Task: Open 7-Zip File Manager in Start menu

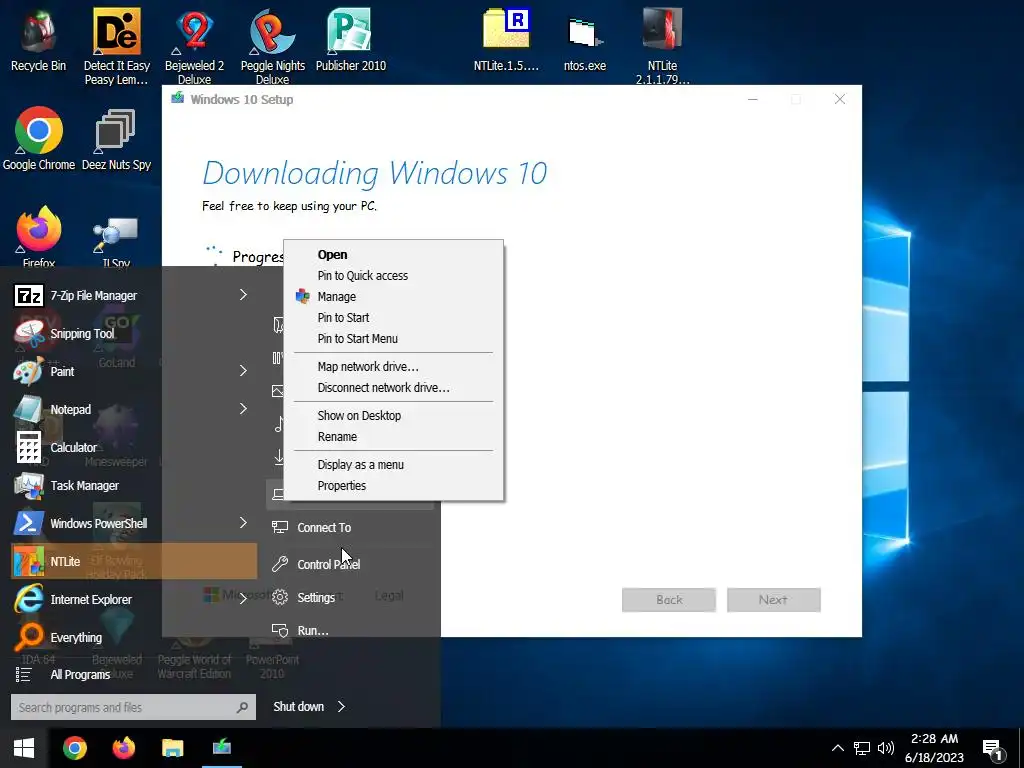Action: [134, 295]
